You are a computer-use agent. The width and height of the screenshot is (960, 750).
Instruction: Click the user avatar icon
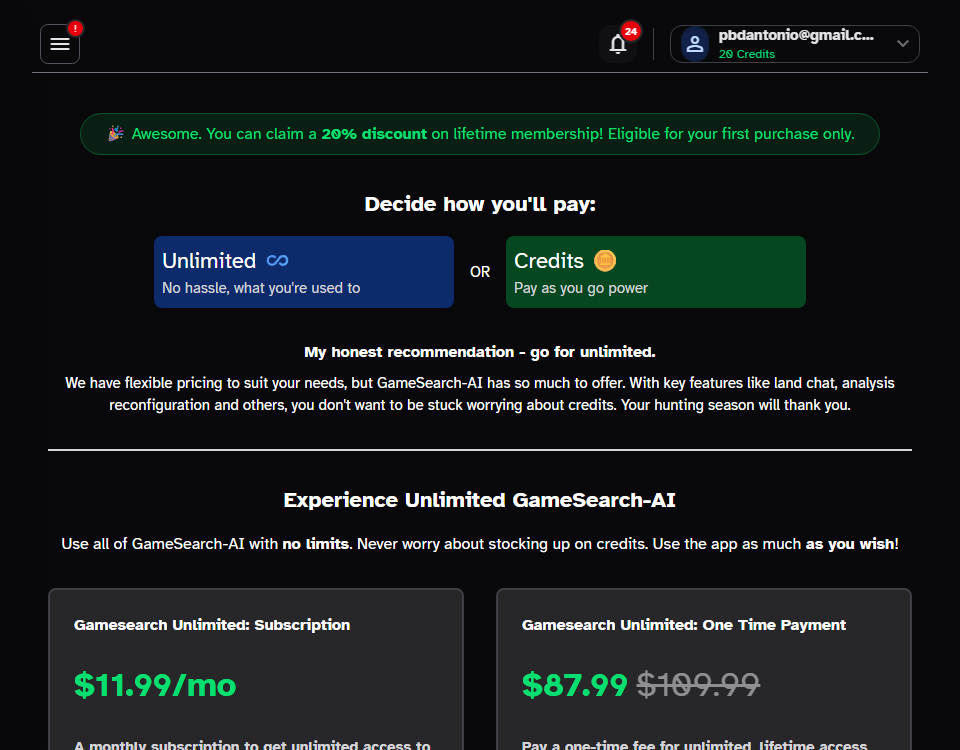695,44
